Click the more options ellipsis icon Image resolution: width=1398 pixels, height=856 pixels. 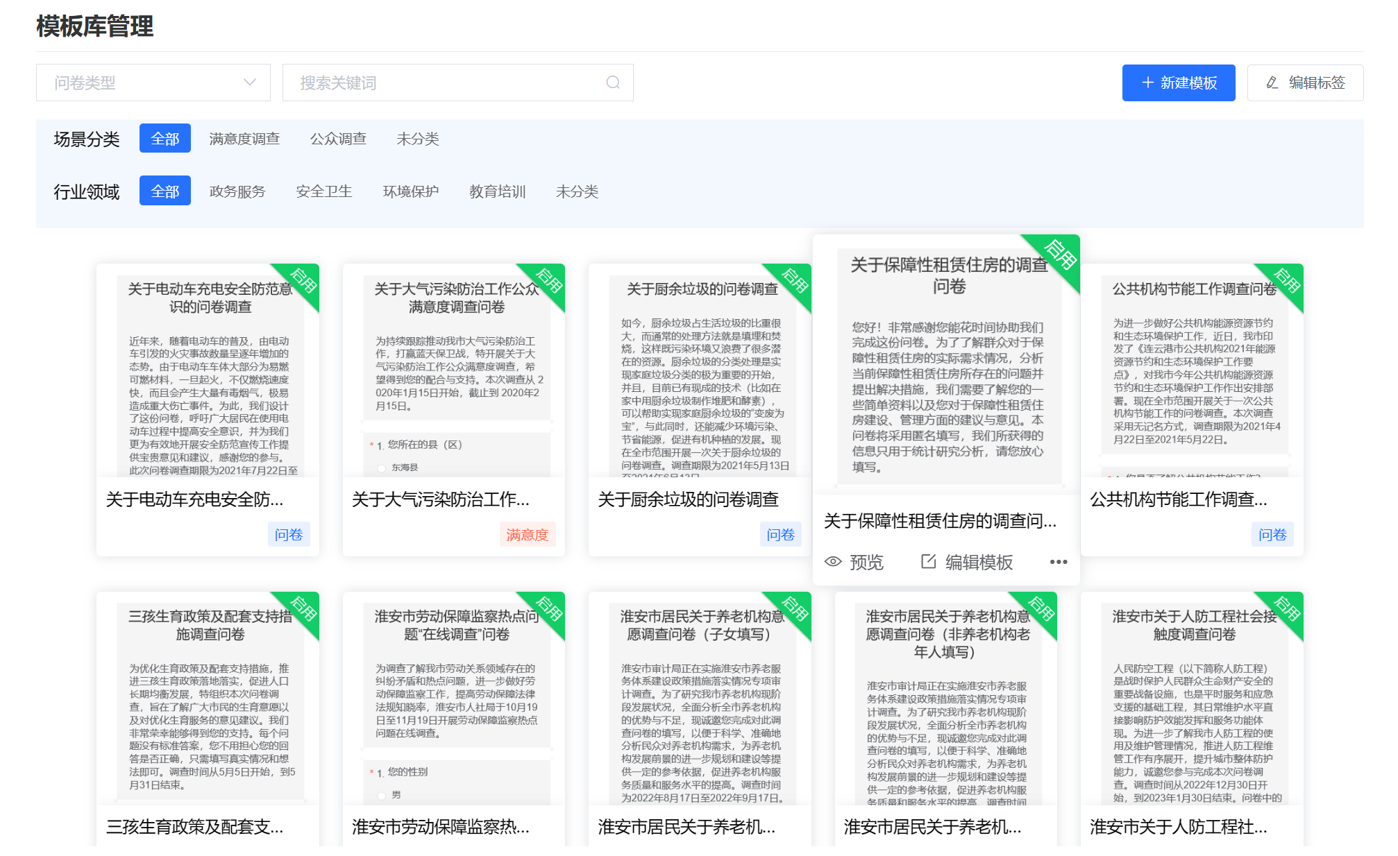[1059, 562]
